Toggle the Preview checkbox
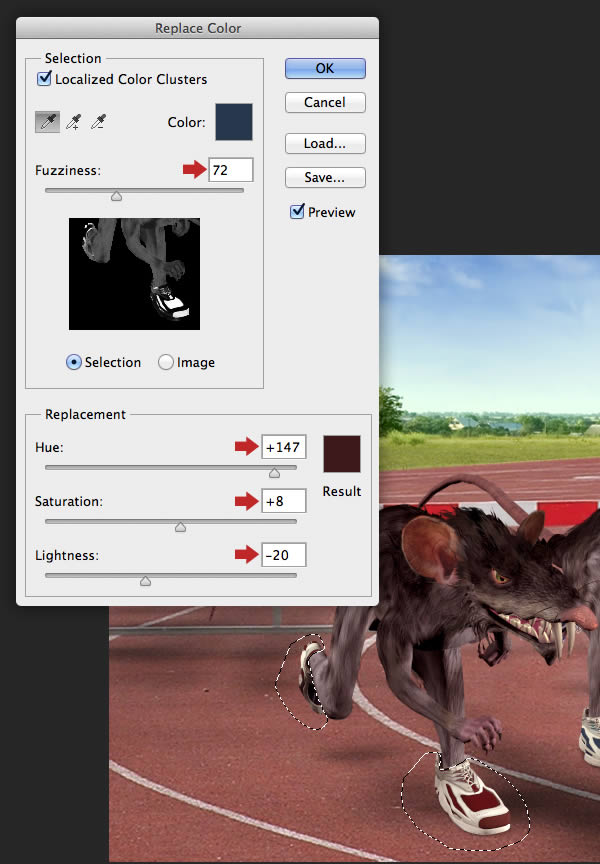This screenshot has width=600, height=864. [297, 211]
